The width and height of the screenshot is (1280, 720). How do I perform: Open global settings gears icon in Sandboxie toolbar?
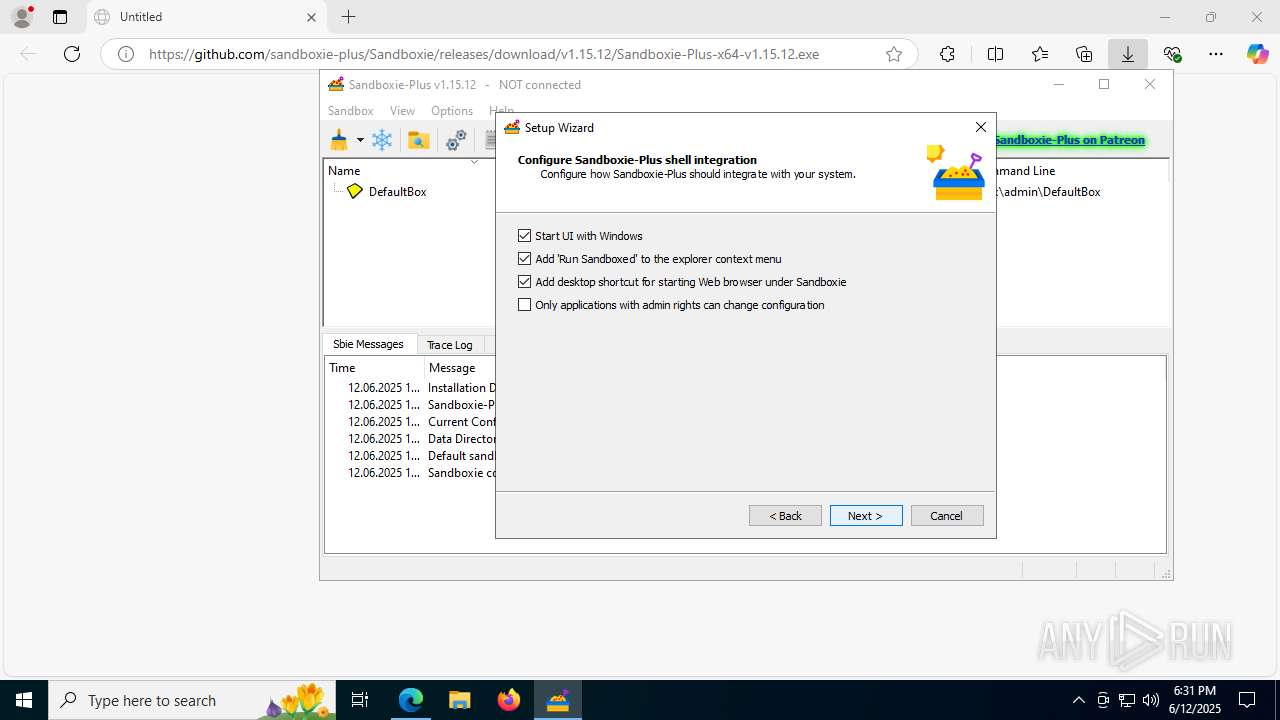pyautogui.click(x=456, y=140)
